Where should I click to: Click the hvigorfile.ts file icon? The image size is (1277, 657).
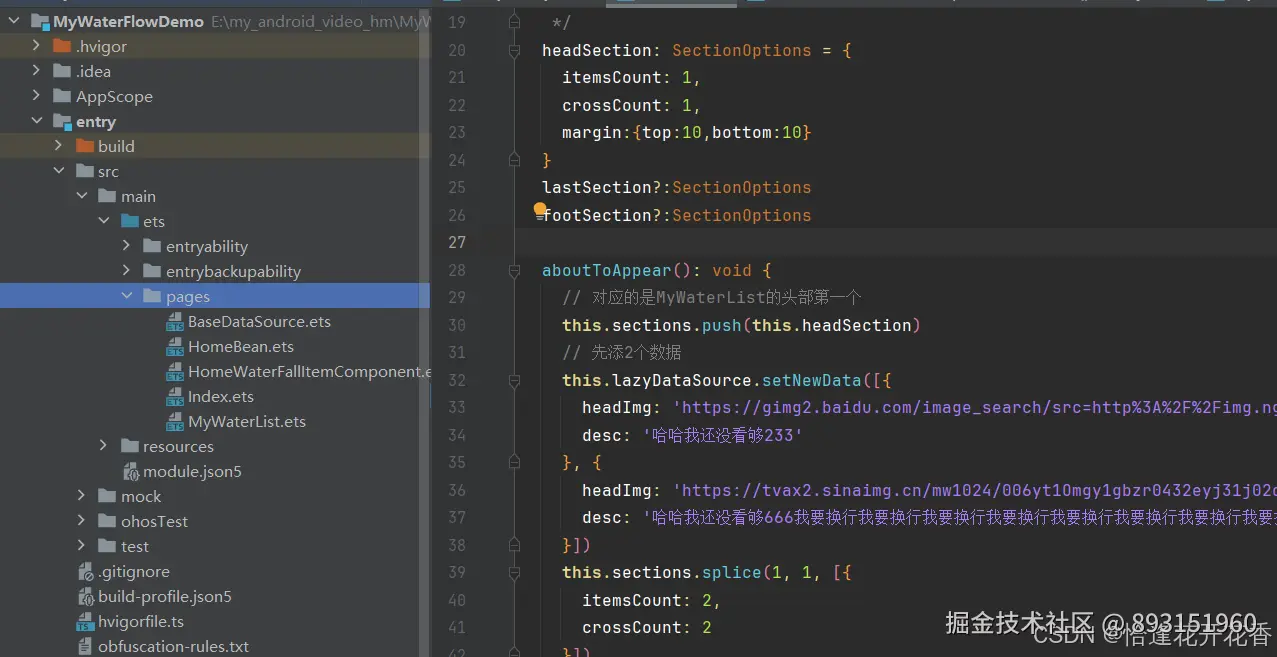coord(86,622)
